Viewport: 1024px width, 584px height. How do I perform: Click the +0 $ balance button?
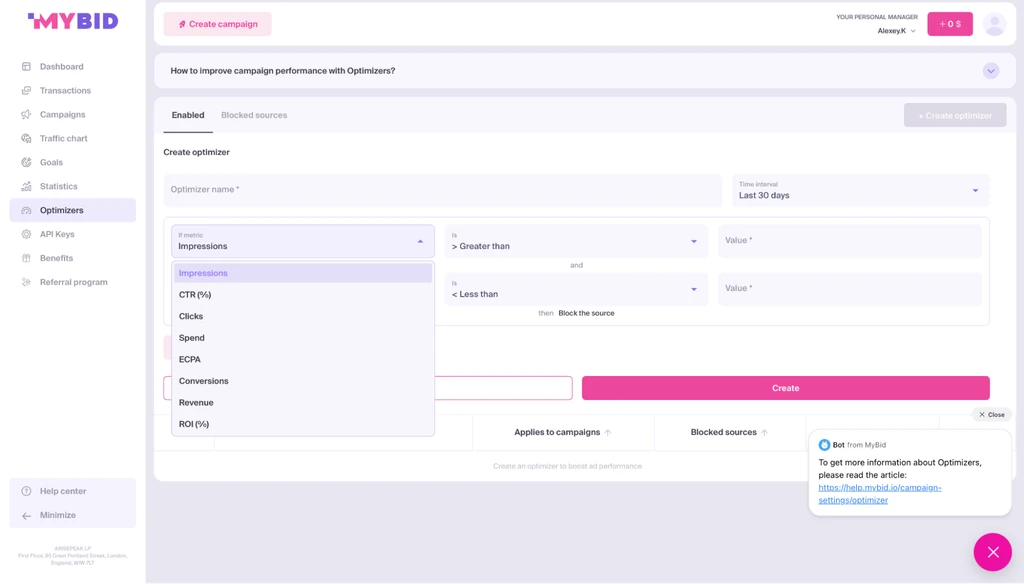[x=950, y=24]
